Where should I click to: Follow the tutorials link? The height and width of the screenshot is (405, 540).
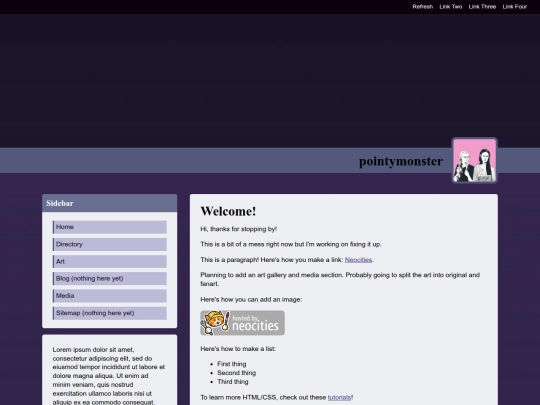[339, 397]
